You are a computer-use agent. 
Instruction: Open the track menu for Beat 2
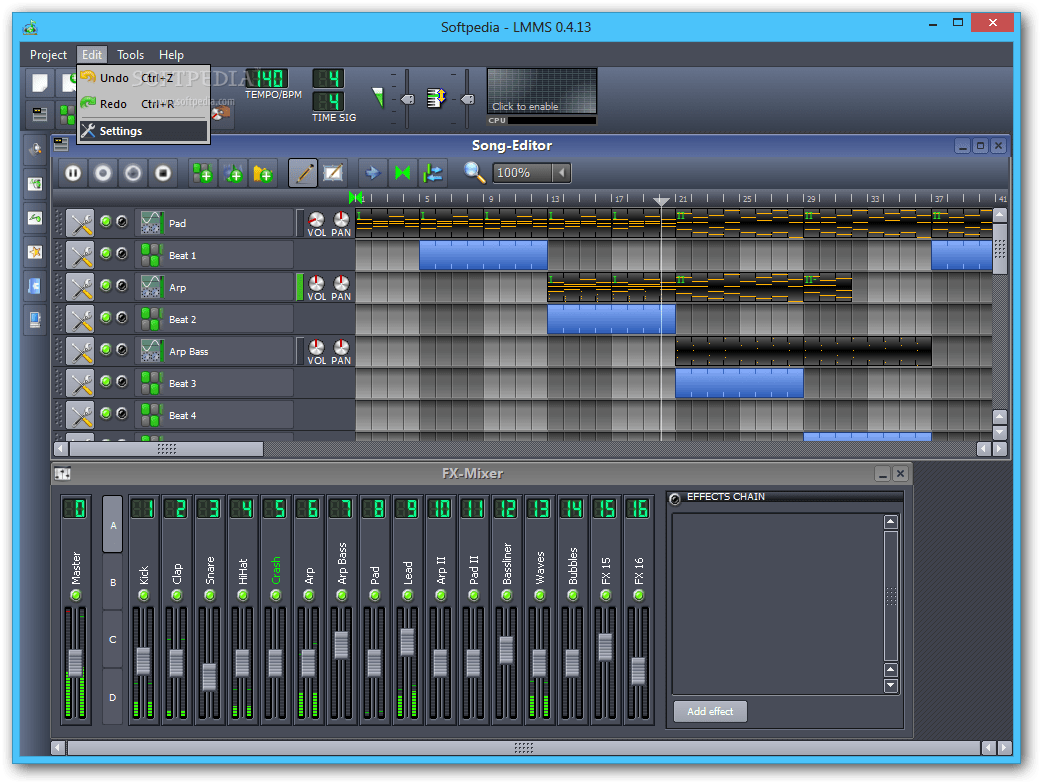pos(80,318)
